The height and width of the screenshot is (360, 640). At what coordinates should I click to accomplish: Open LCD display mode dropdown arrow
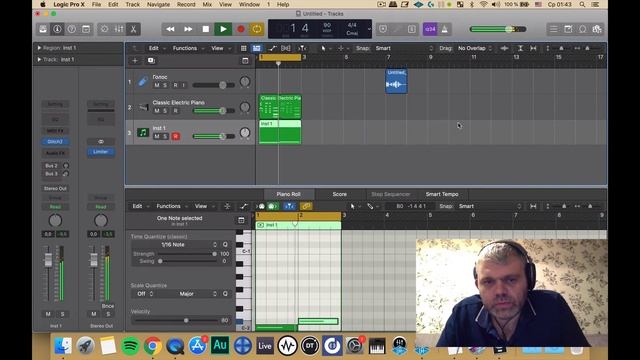coord(369,29)
